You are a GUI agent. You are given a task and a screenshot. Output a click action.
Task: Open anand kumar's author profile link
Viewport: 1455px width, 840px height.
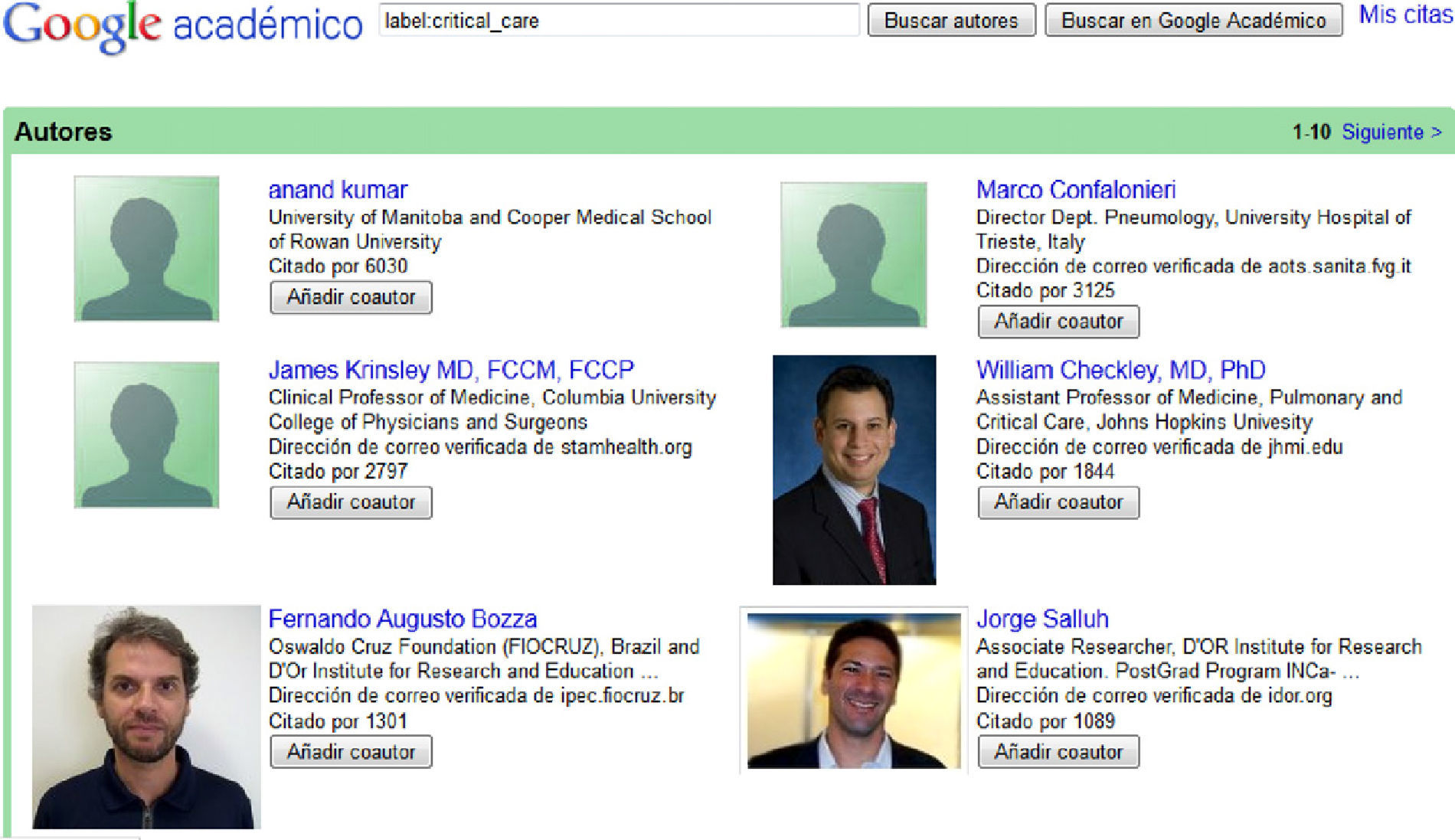point(338,190)
